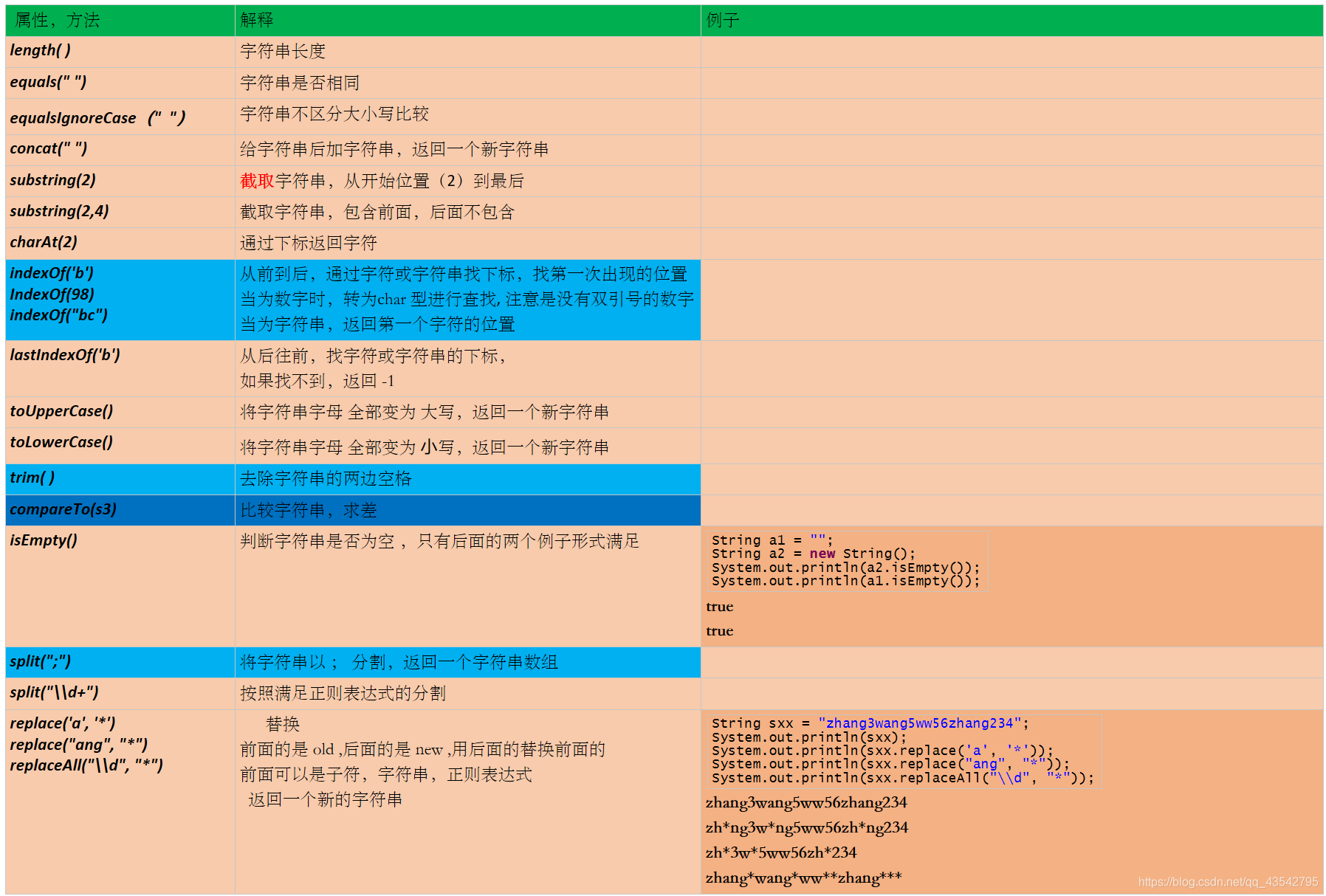1326x896 pixels.
Task: Click the code line 'String a1 = "";'
Action: coord(772,540)
